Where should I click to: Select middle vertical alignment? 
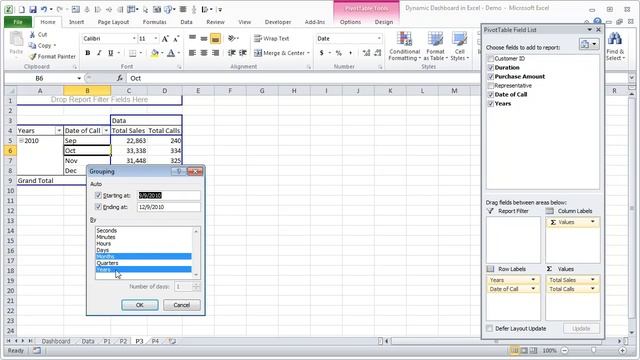(204, 38)
